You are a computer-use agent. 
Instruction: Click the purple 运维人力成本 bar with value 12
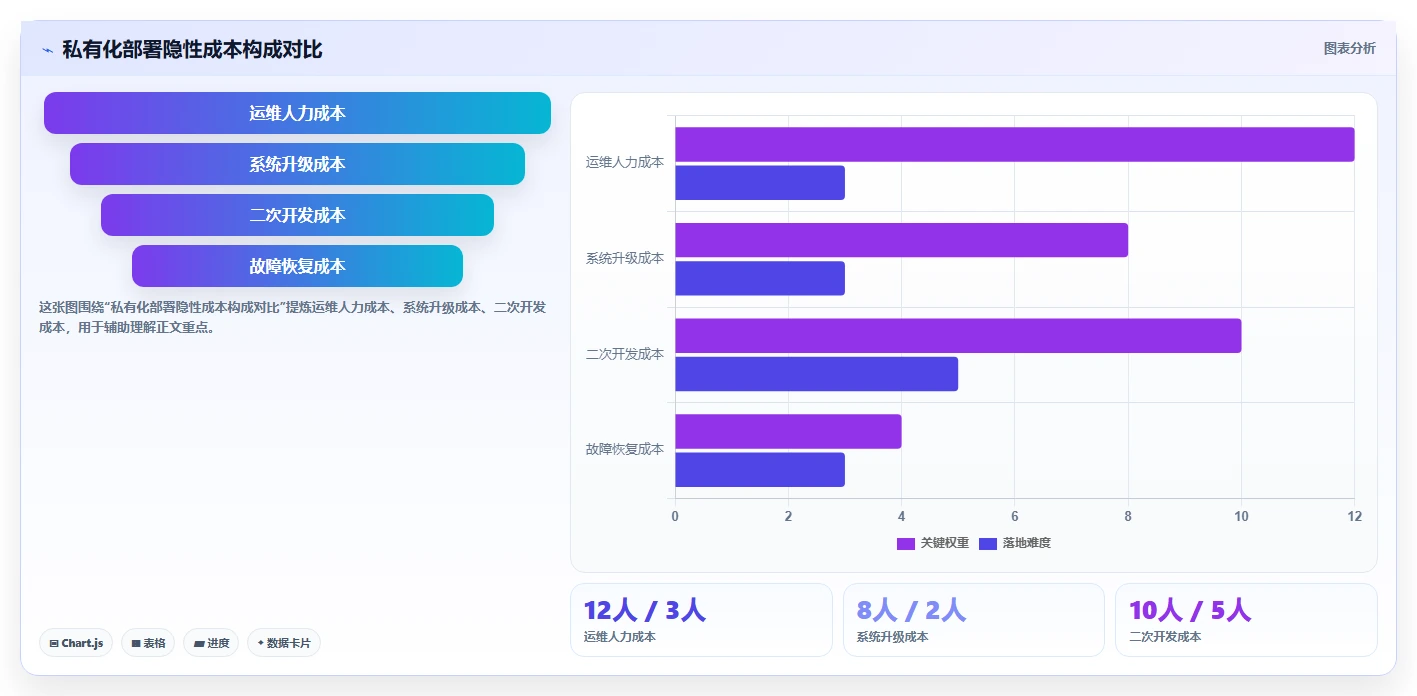(1015, 144)
